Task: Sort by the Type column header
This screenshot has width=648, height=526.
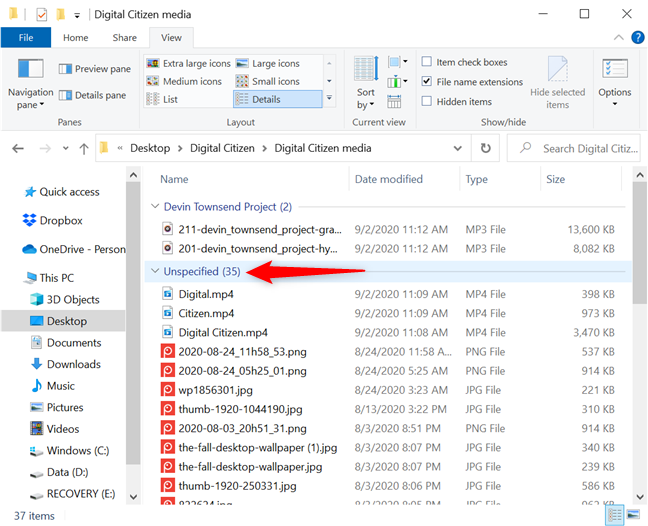Action: [x=499, y=179]
